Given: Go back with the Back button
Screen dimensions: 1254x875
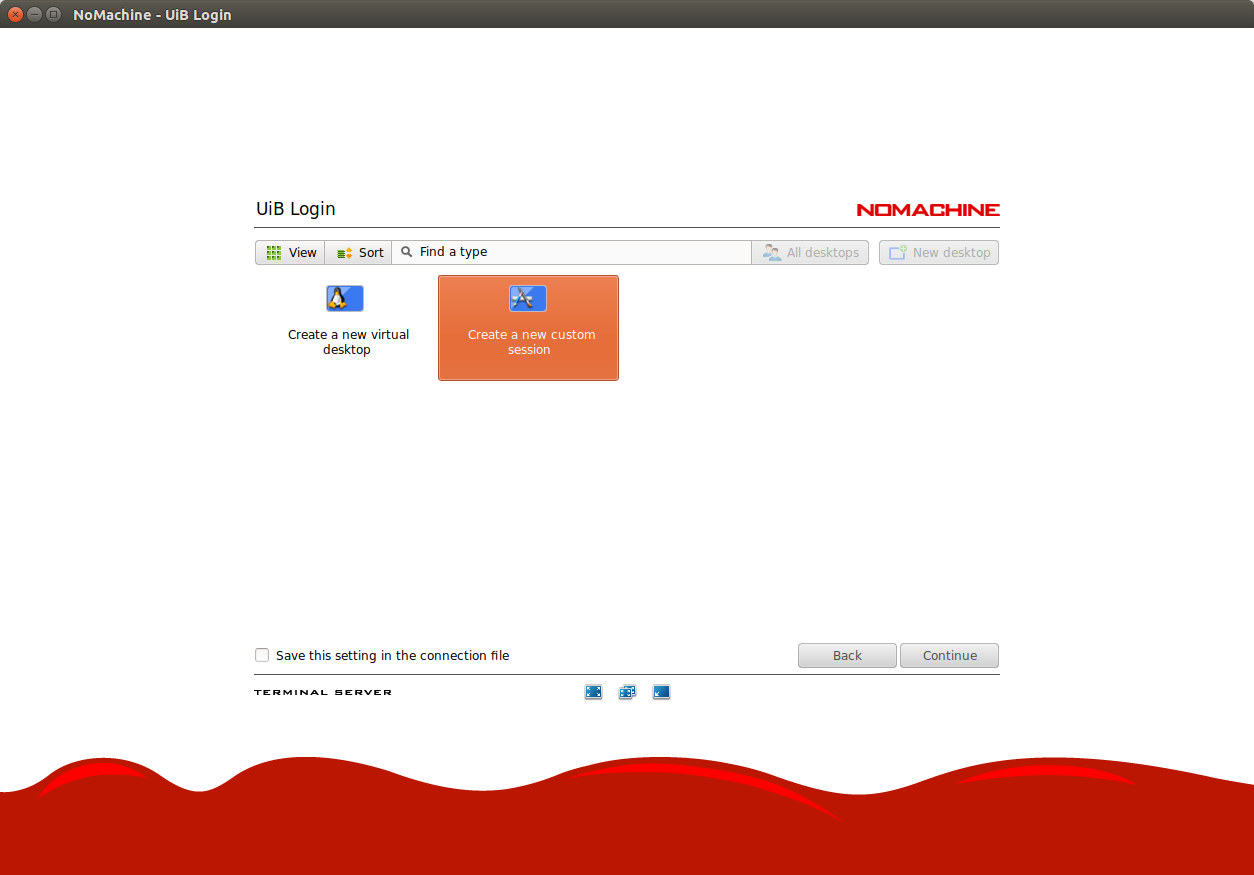Looking at the screenshot, I should [847, 656].
